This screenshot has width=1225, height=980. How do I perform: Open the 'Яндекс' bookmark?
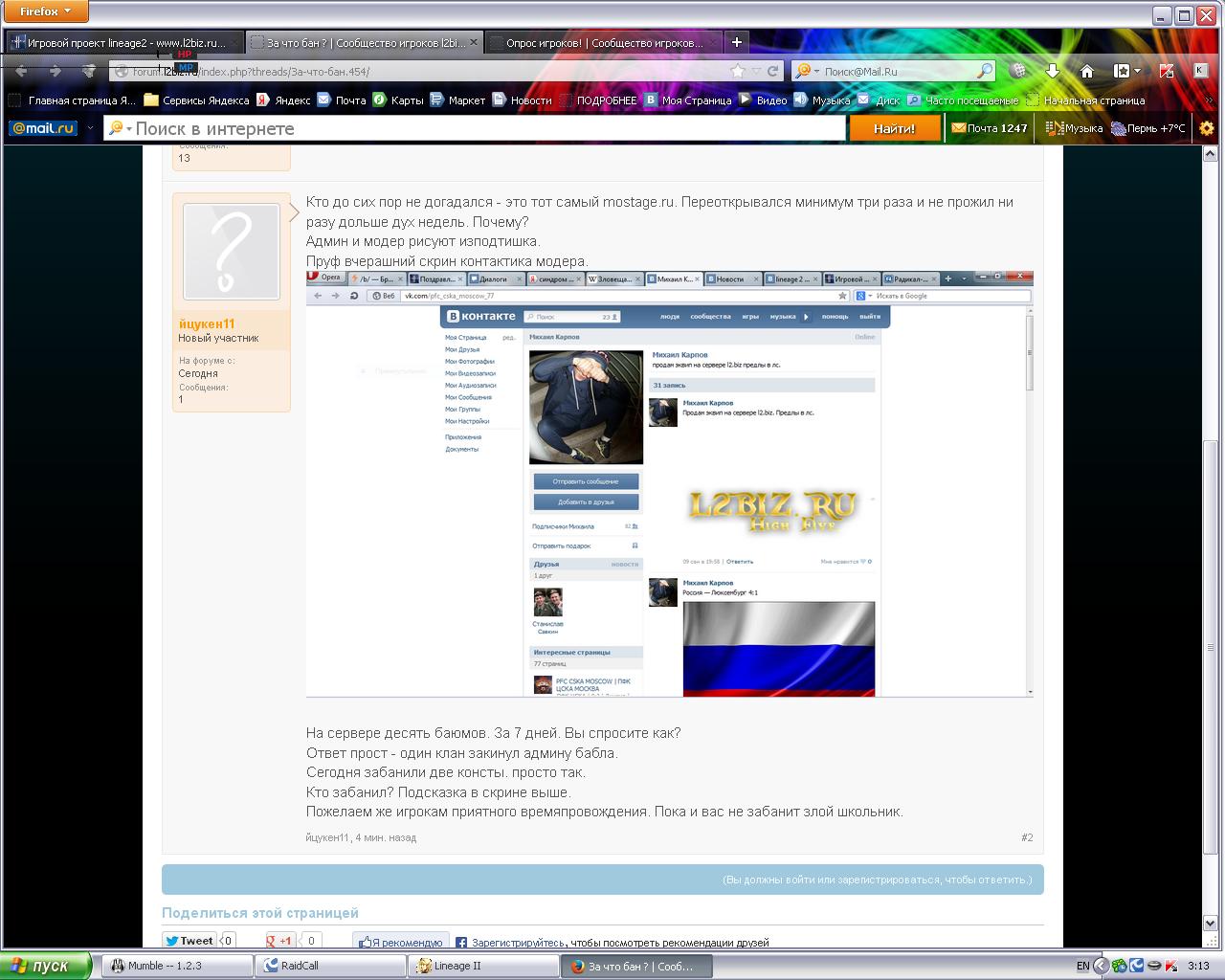(282, 100)
